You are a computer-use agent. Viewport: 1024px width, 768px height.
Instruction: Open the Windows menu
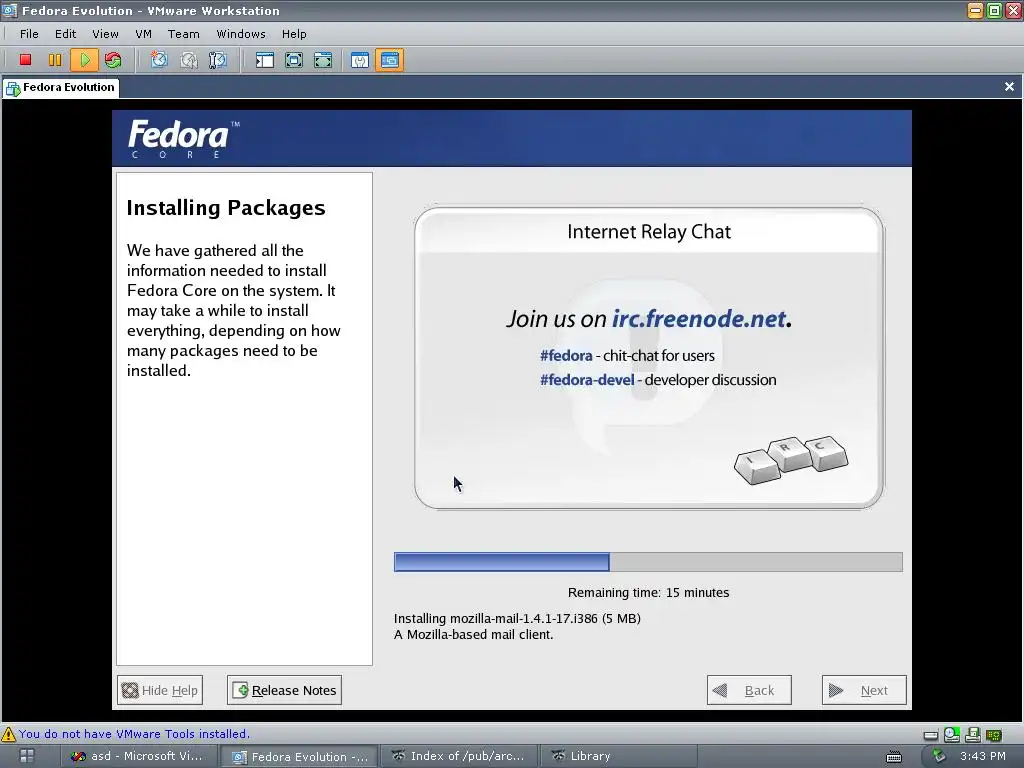click(241, 34)
